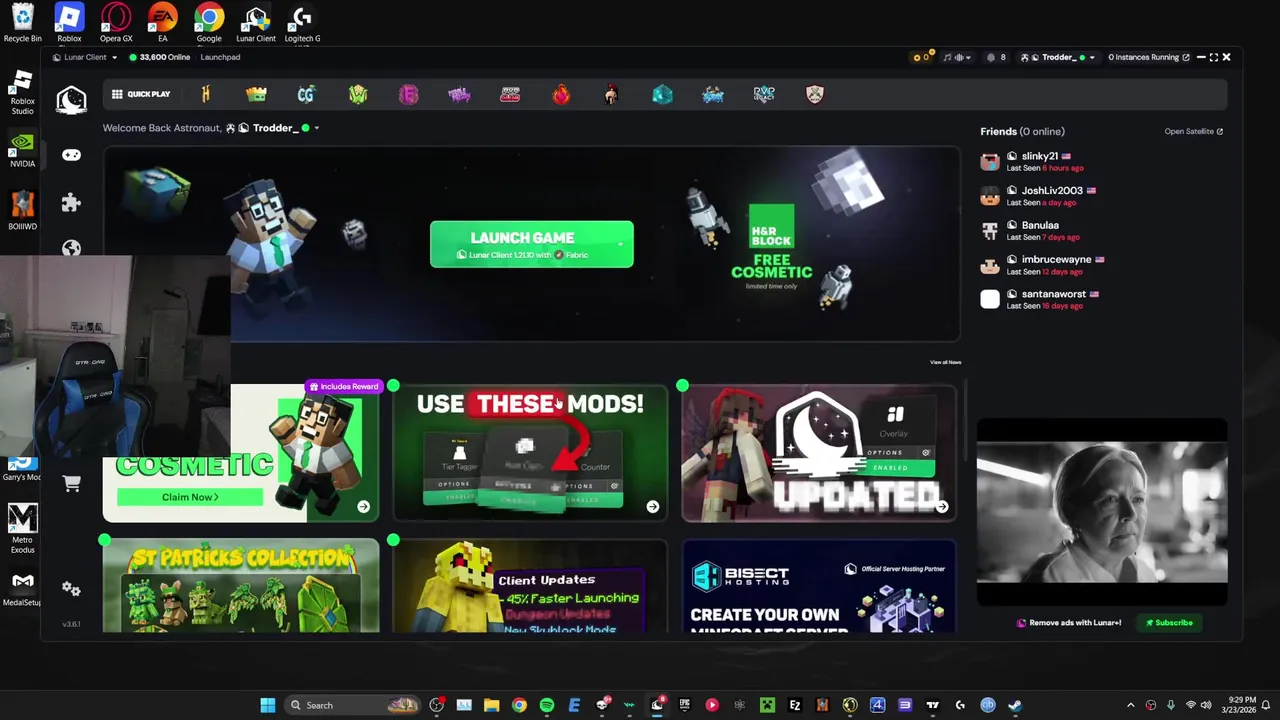The image size is (1280, 720).
Task: Open the coins balance in top bar
Action: point(921,57)
